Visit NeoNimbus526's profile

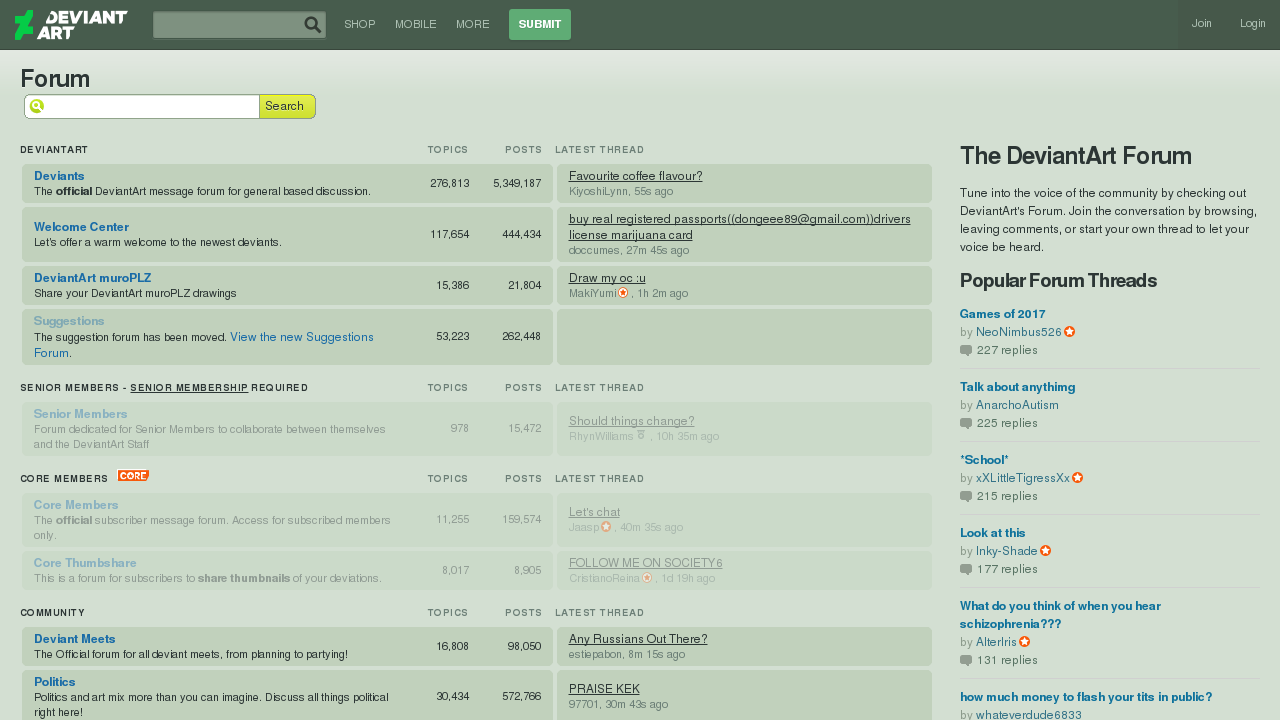pos(1019,332)
